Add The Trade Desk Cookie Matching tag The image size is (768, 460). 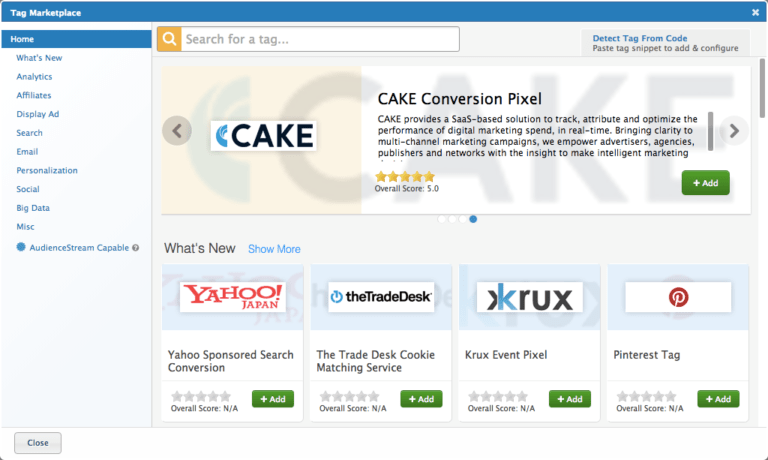click(421, 399)
